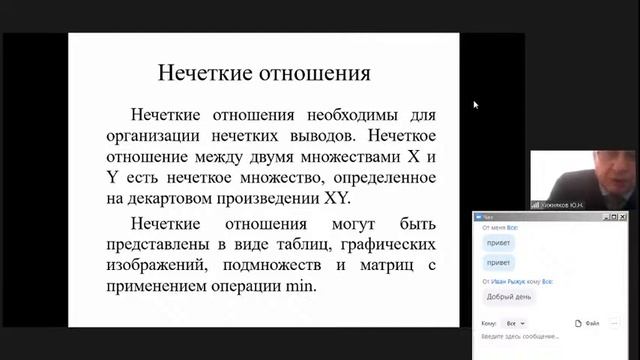Click the sender name Иван Рыжук
This screenshot has height=360, width=640.
coord(508,282)
